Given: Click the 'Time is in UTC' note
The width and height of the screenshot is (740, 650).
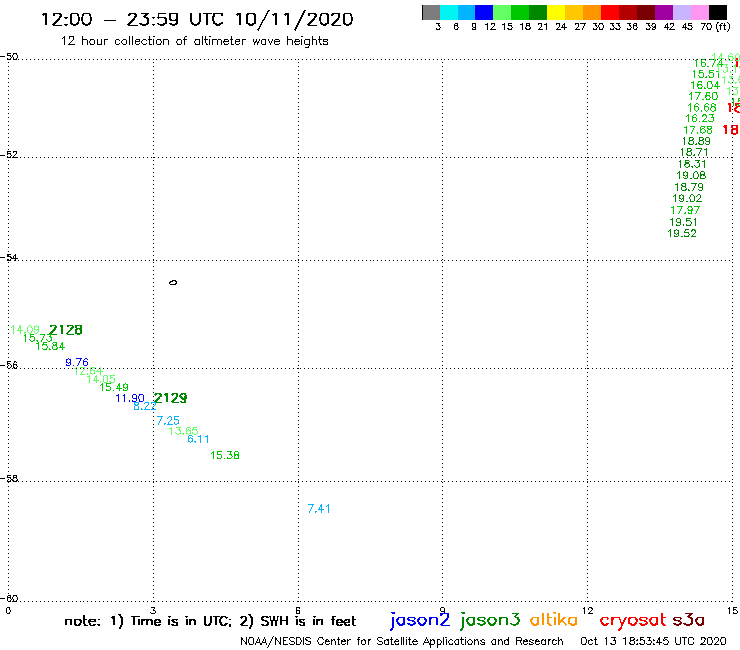Looking at the screenshot, I should point(181,621).
